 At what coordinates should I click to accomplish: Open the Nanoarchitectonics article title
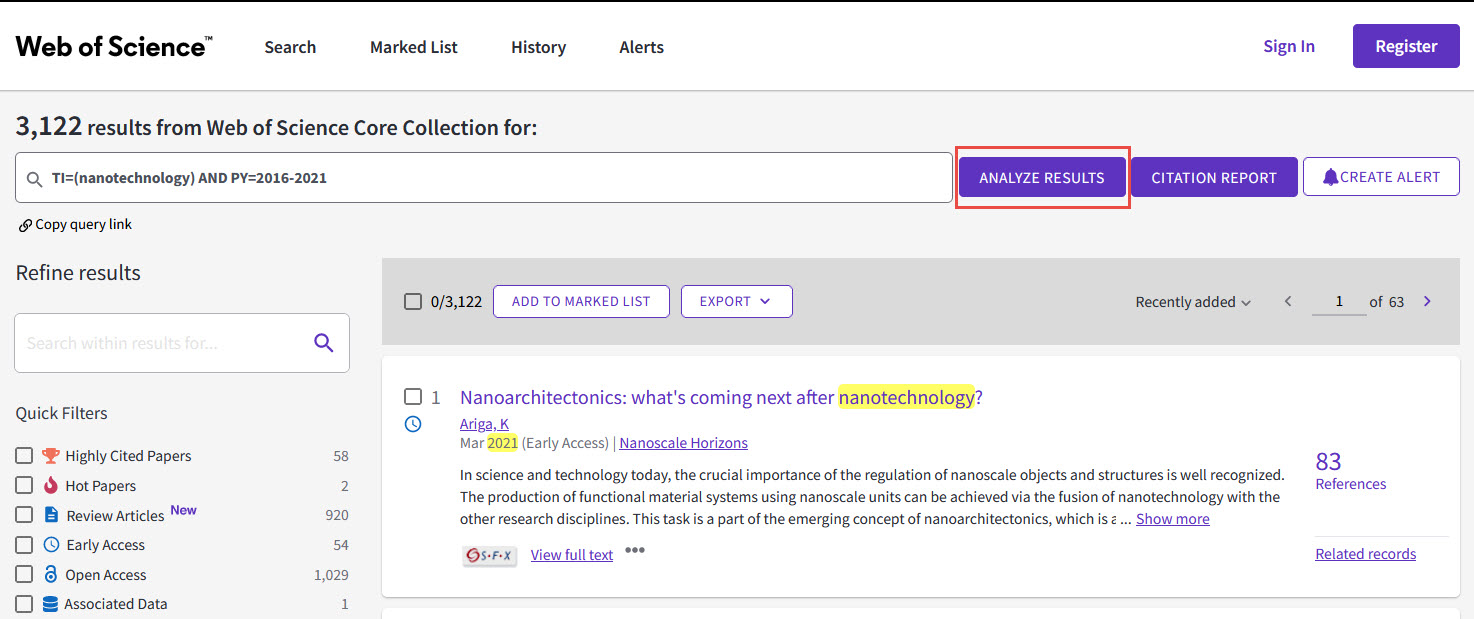[721, 397]
